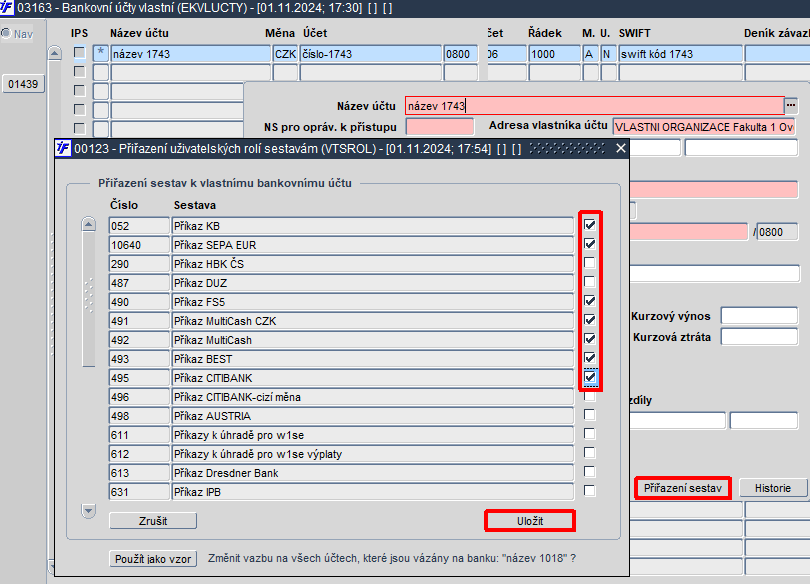Click Použít jako vzor button
The width and height of the screenshot is (810, 584).
[x=153, y=559]
